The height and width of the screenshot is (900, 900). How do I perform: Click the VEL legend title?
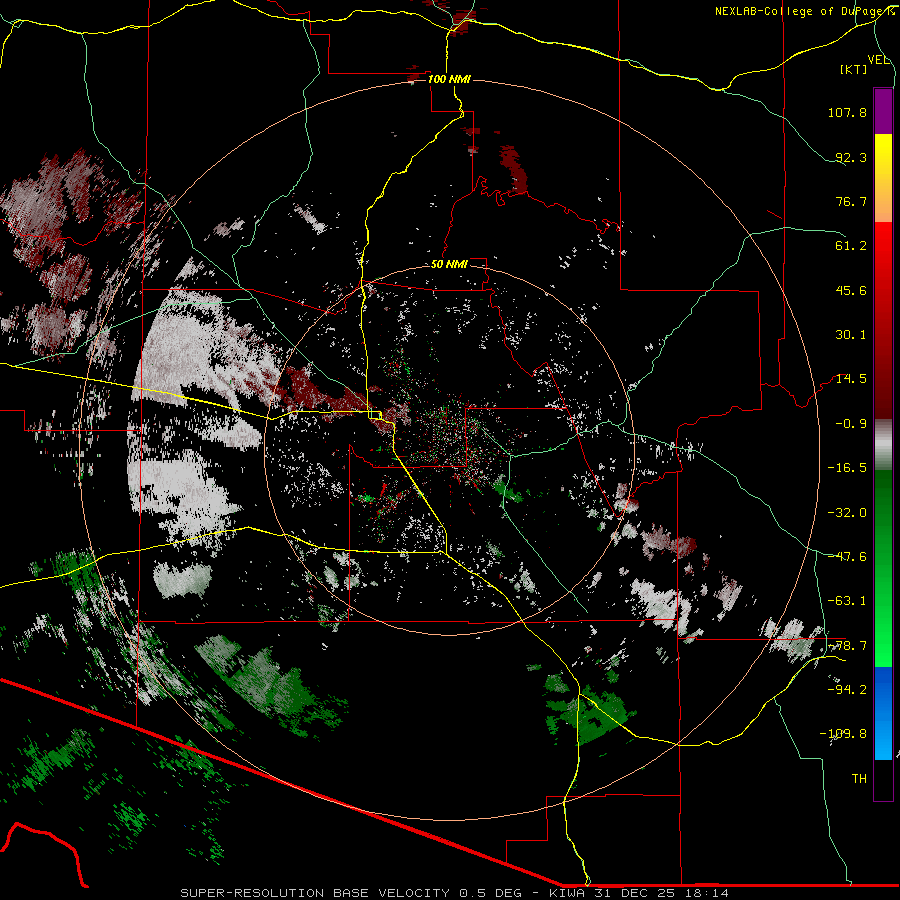coord(878,60)
